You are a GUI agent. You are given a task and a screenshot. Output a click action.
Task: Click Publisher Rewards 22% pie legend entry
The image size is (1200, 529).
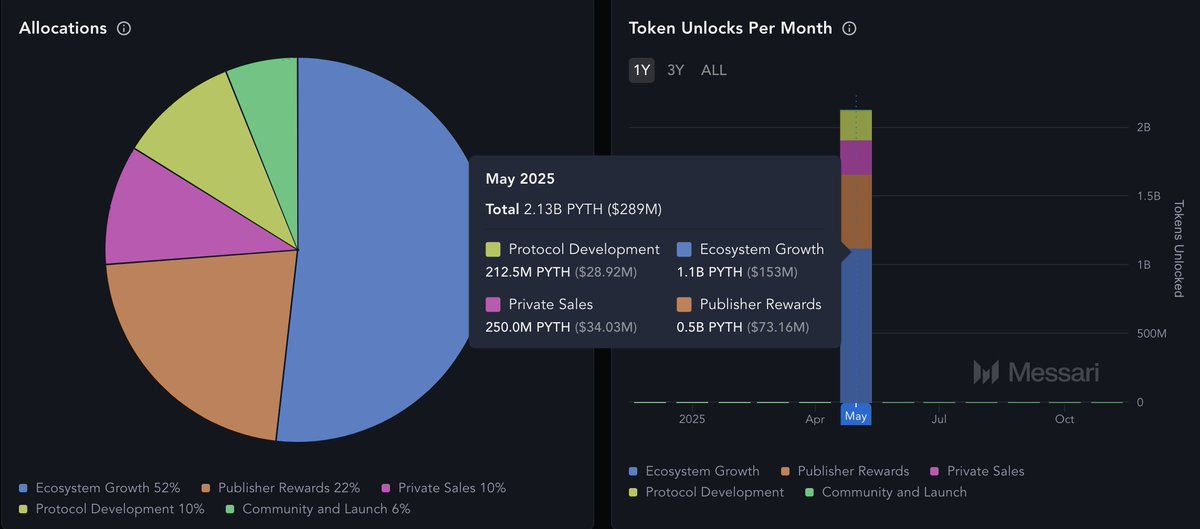[281, 488]
